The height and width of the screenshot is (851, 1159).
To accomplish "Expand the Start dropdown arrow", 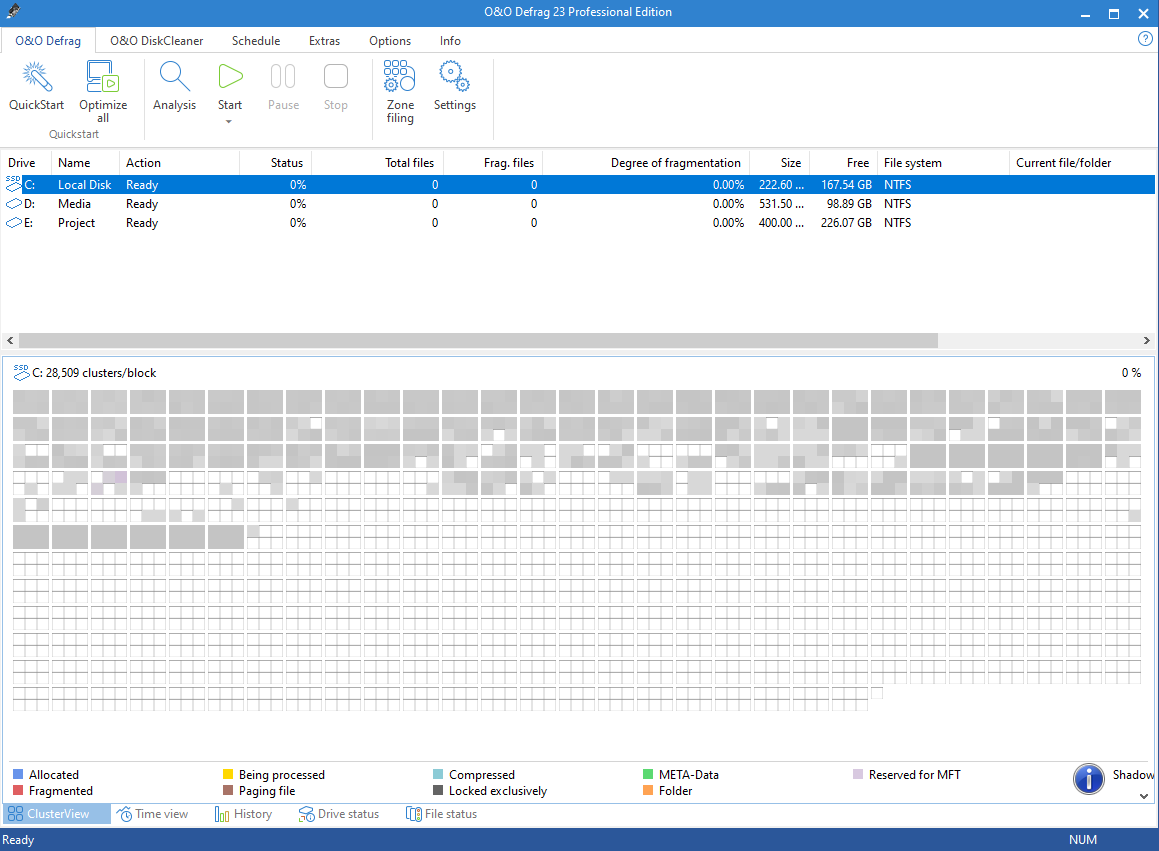I will [x=229, y=121].
